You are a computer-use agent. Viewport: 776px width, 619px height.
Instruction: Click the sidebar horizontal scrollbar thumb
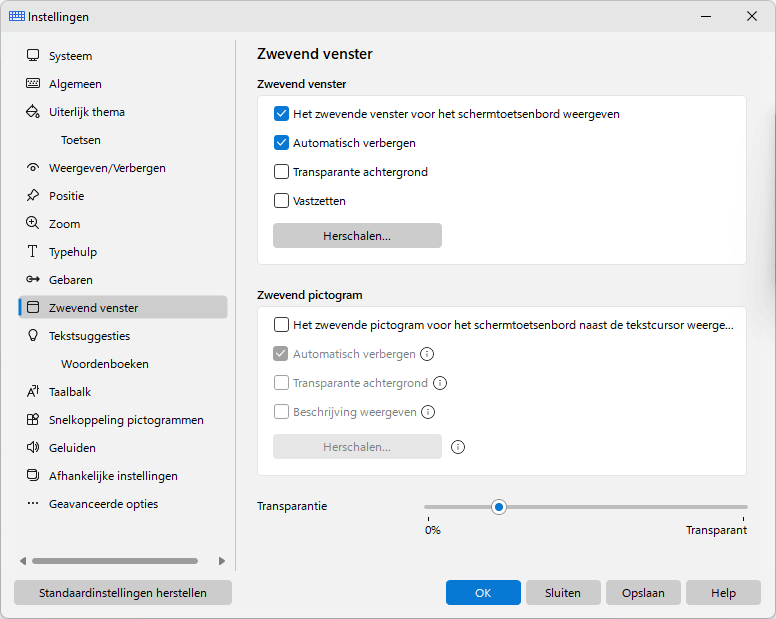[115, 561]
